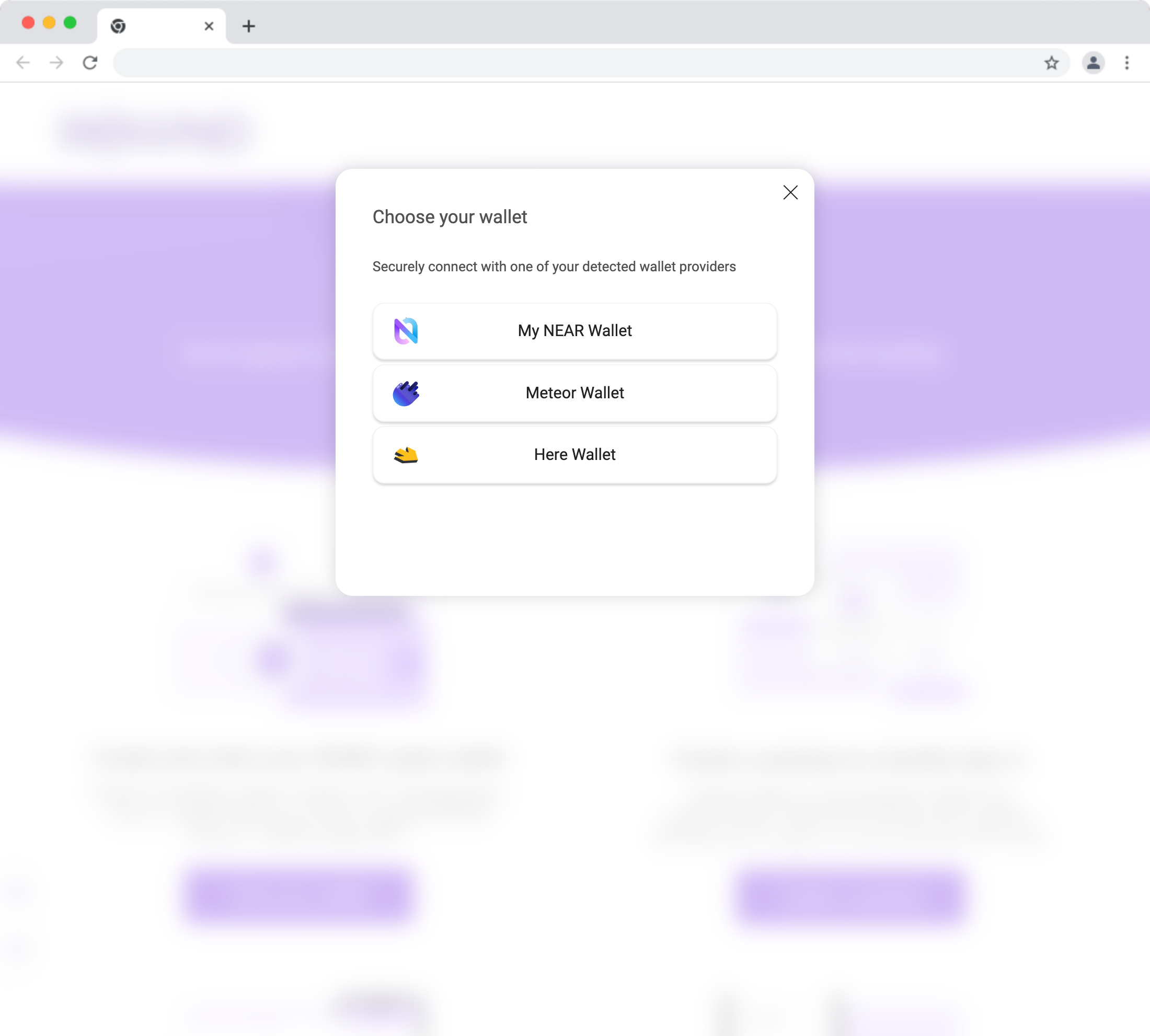Click the My NEAR Wallet logo icon
Viewport: 1150px width, 1036px height.
[x=406, y=331]
